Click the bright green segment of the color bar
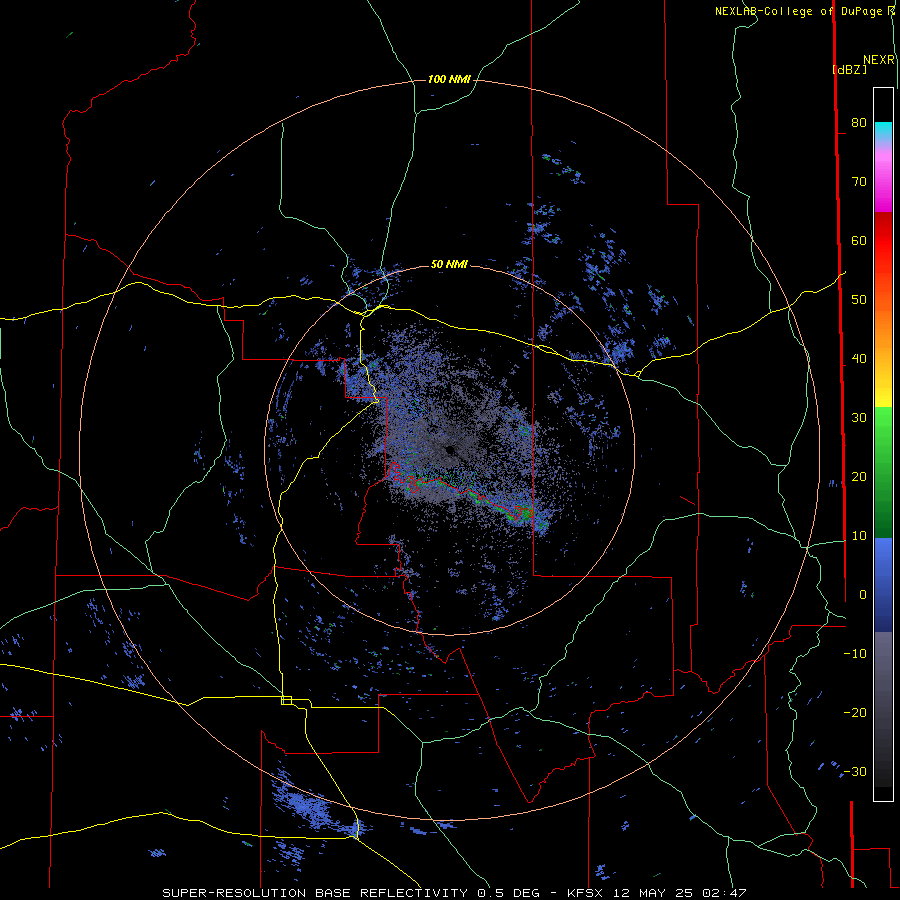Viewport: 900px width, 900px height. [x=883, y=428]
